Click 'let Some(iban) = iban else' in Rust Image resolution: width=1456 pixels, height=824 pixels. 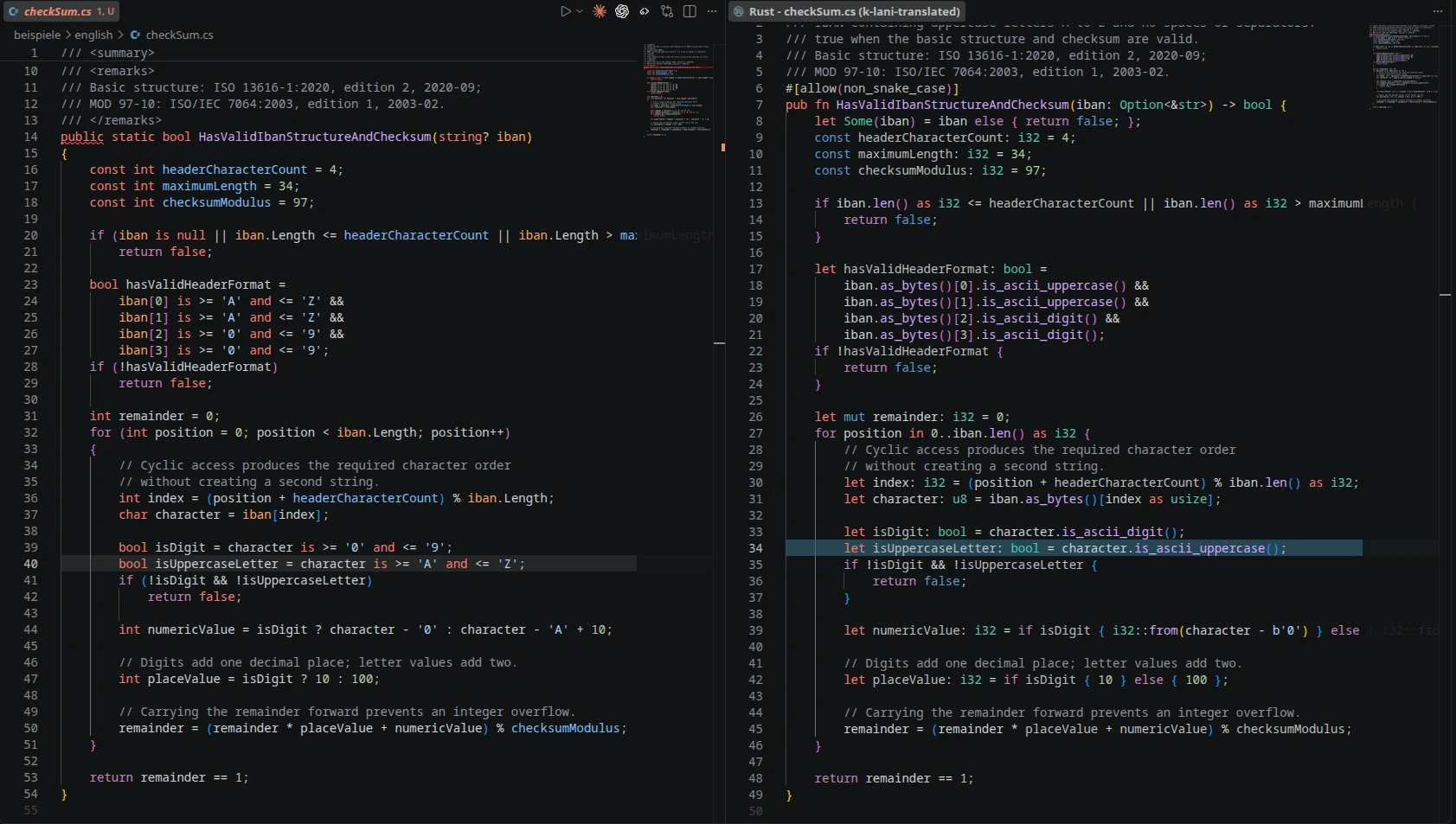click(x=909, y=121)
